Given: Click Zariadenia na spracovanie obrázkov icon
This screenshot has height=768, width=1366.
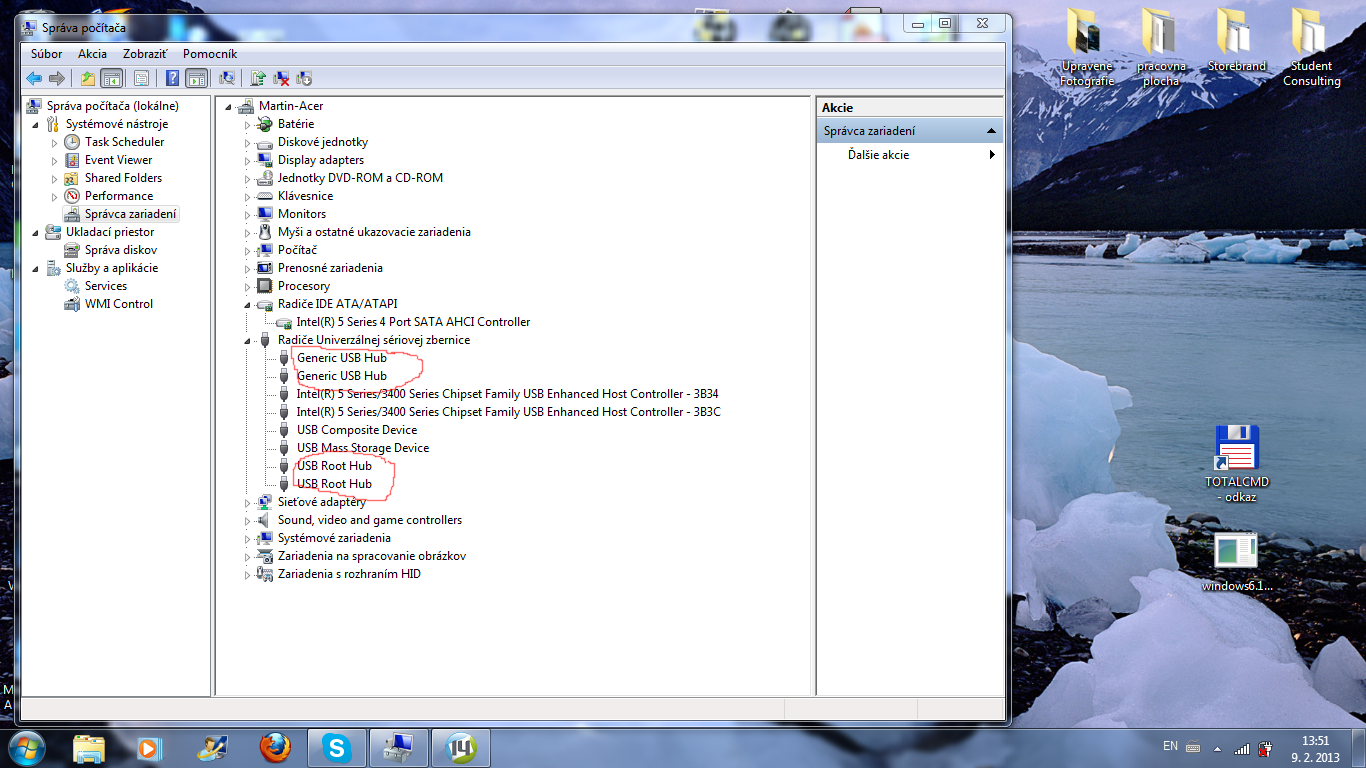Looking at the screenshot, I should [265, 556].
